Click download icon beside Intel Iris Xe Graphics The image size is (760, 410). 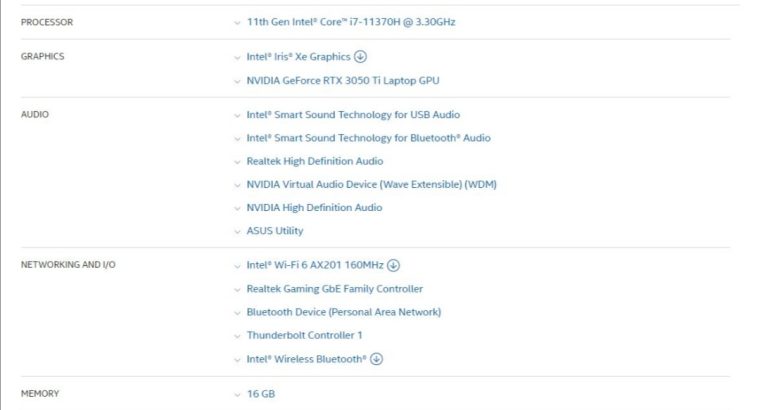[361, 57]
